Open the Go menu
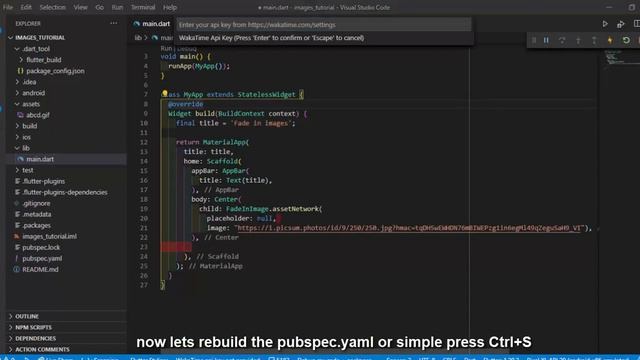Image resolution: width=640 pixels, height=360 pixels. (99, 7)
